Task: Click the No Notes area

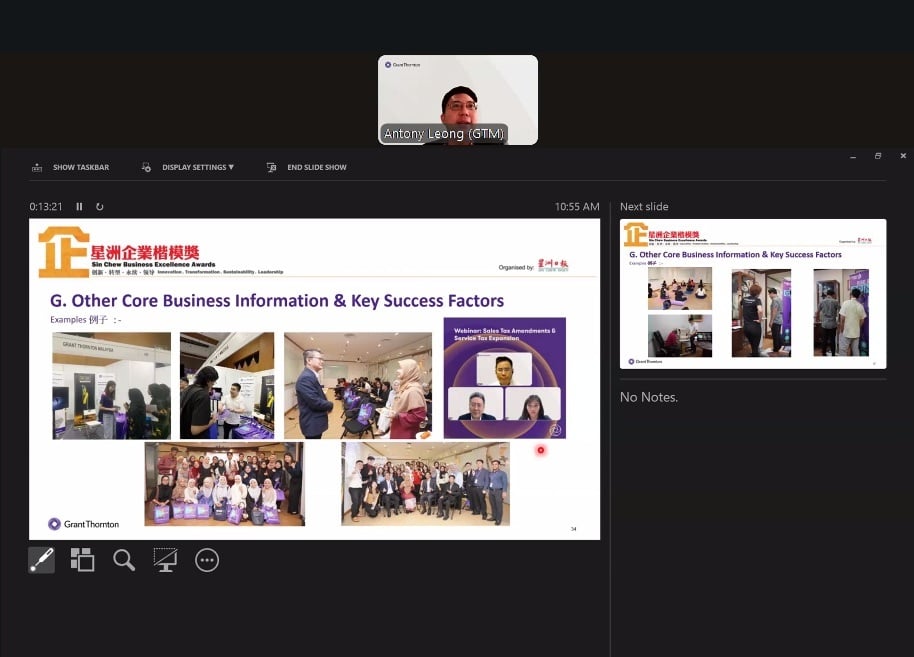Action: click(649, 397)
